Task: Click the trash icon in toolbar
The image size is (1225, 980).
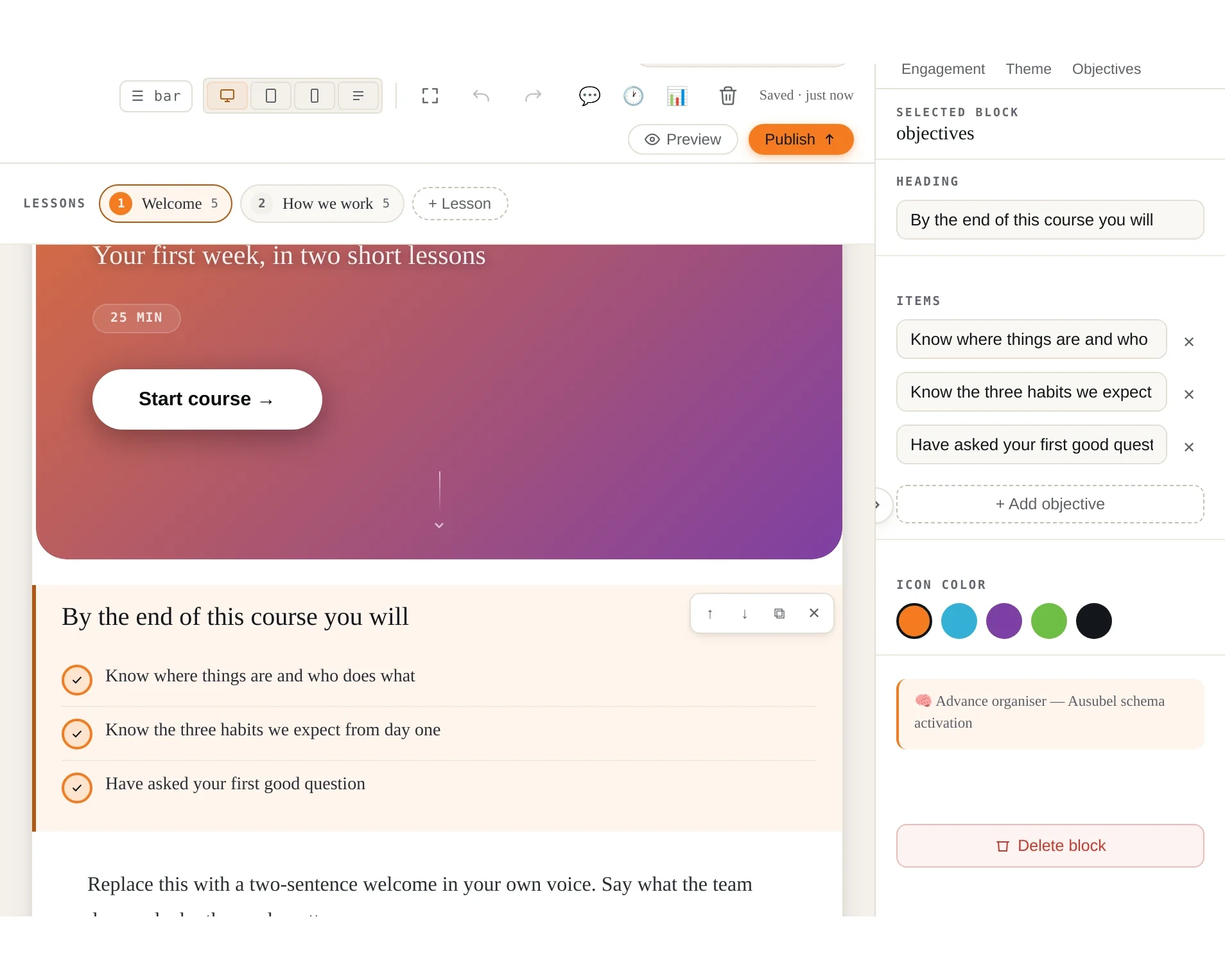Action: pos(727,96)
